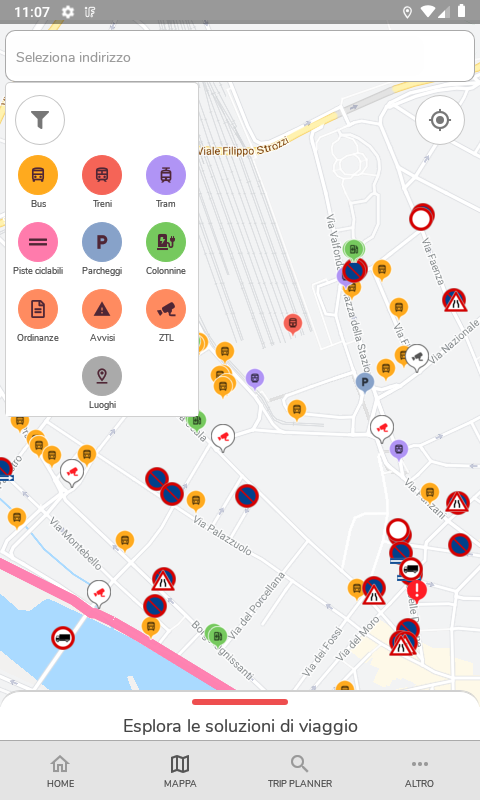Toggle the Ordinanze filter
This screenshot has height=800, width=480.
click(38, 309)
